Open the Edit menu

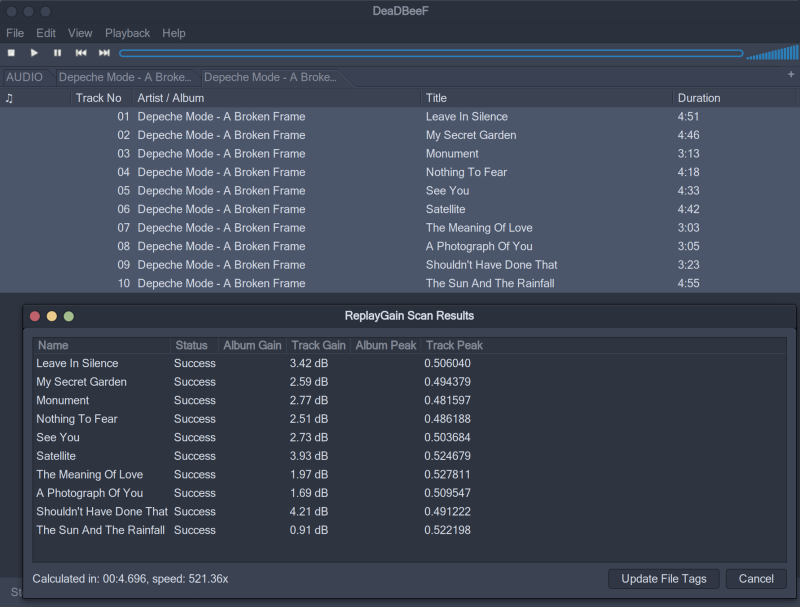click(x=46, y=33)
